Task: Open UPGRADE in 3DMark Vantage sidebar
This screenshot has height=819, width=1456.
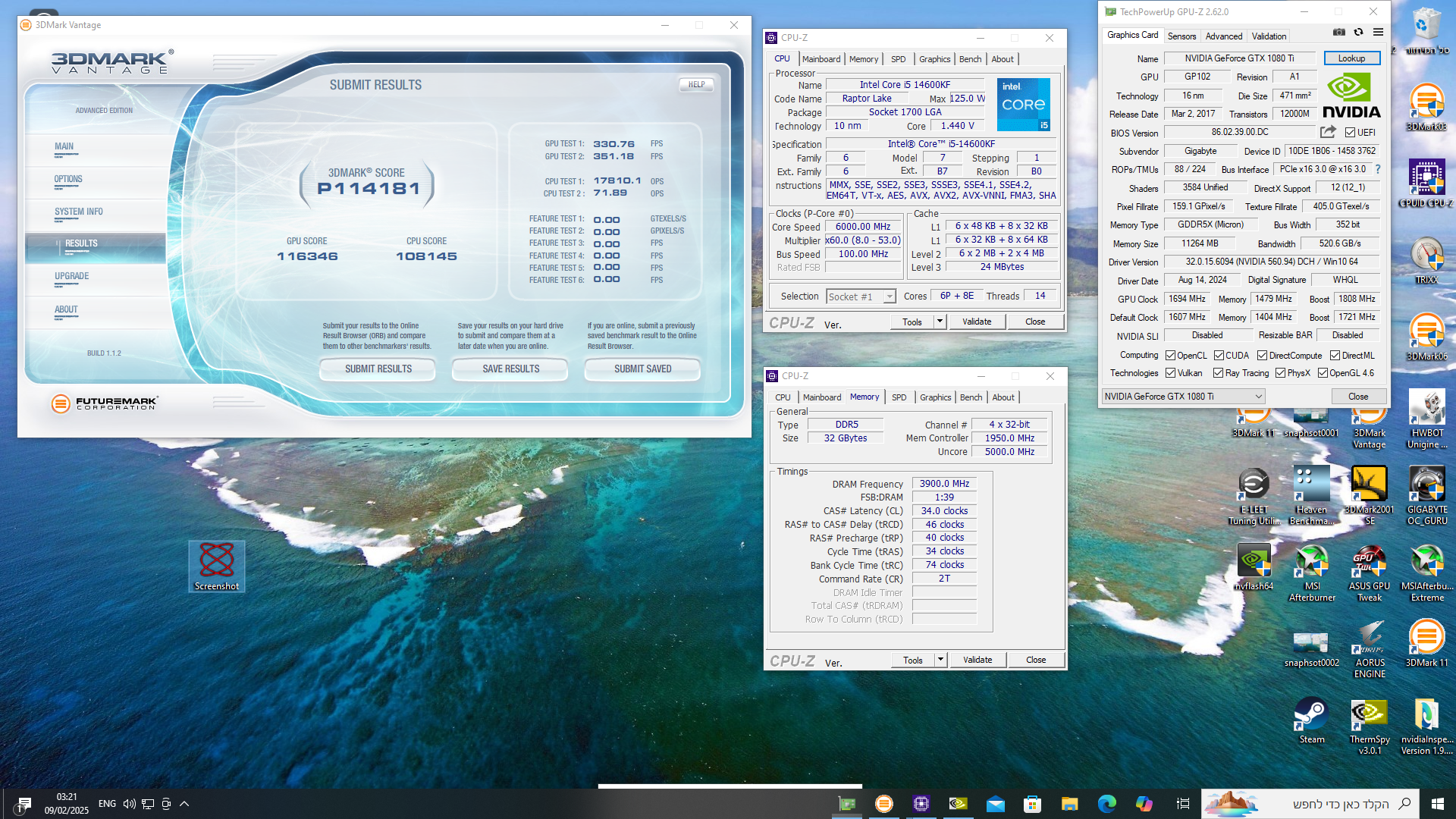Action: click(71, 276)
